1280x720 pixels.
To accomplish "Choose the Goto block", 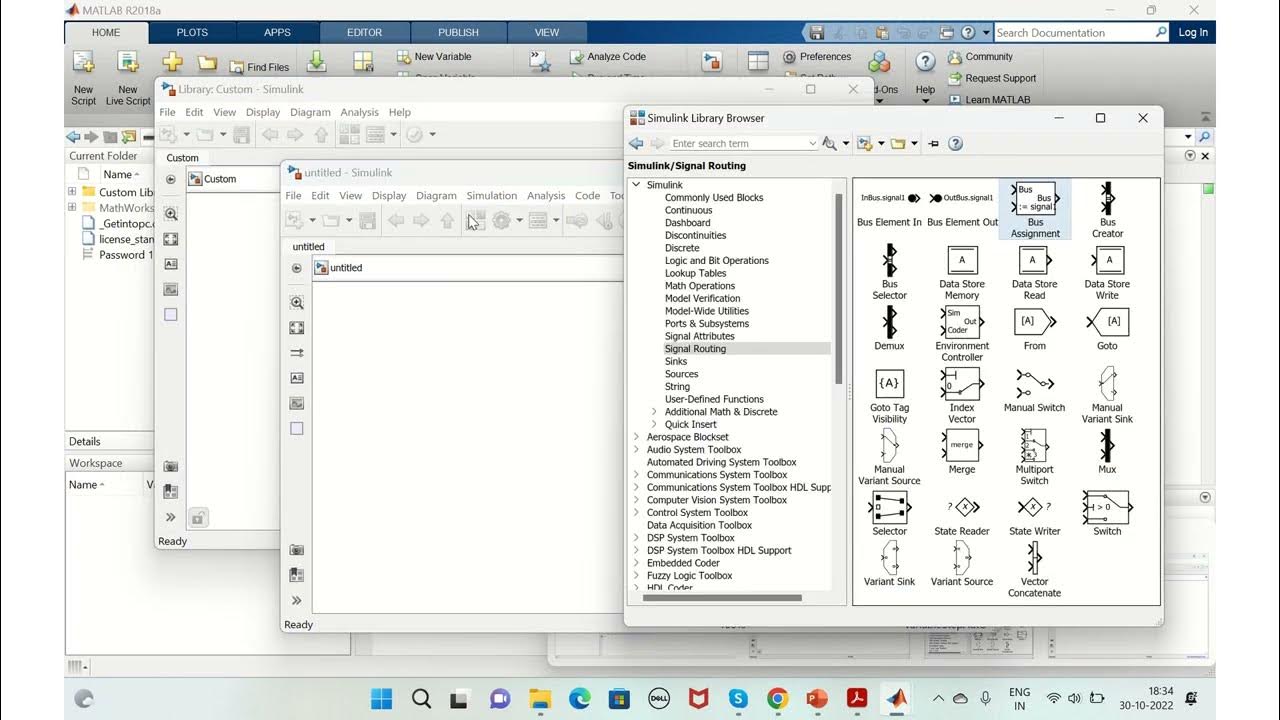I will click(x=1107, y=328).
